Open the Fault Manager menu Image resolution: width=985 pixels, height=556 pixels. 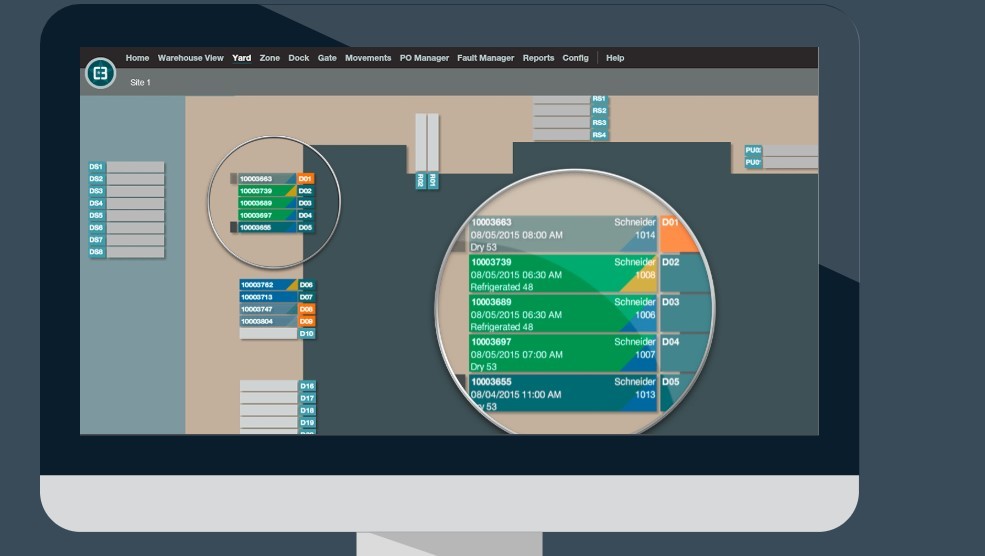pos(485,58)
